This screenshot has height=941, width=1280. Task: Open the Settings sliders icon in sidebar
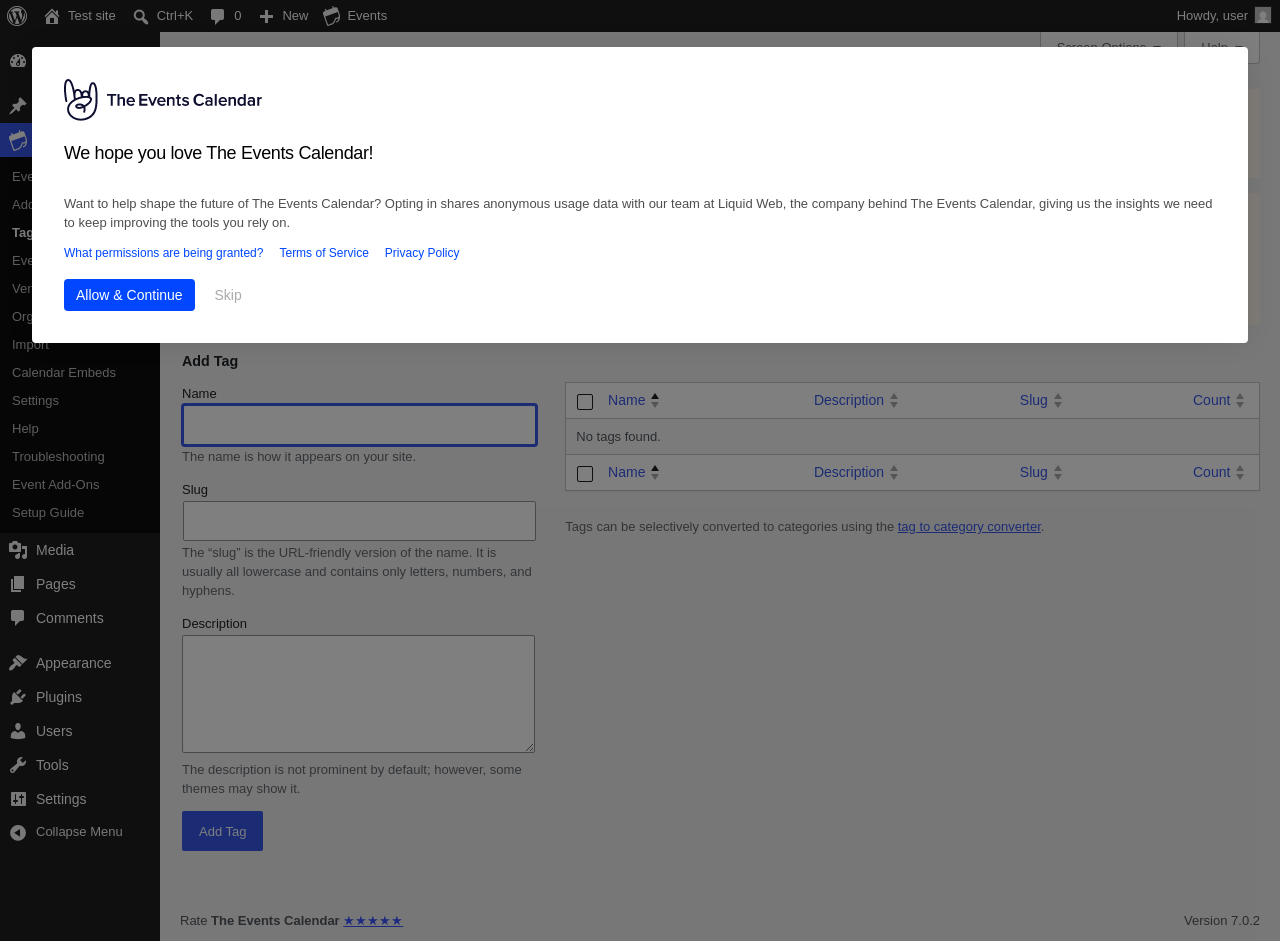click(x=18, y=799)
